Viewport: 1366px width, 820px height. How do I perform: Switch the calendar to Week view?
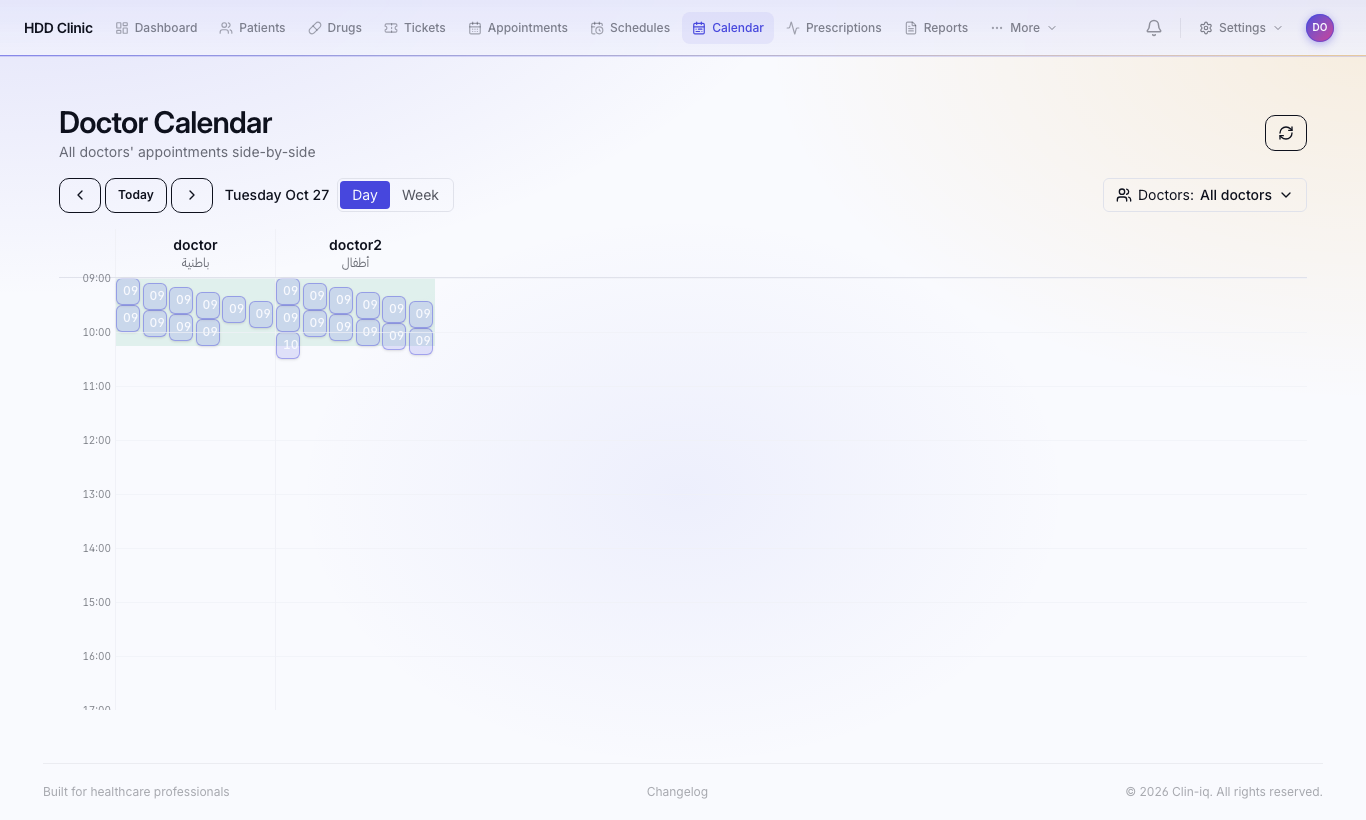pos(420,195)
